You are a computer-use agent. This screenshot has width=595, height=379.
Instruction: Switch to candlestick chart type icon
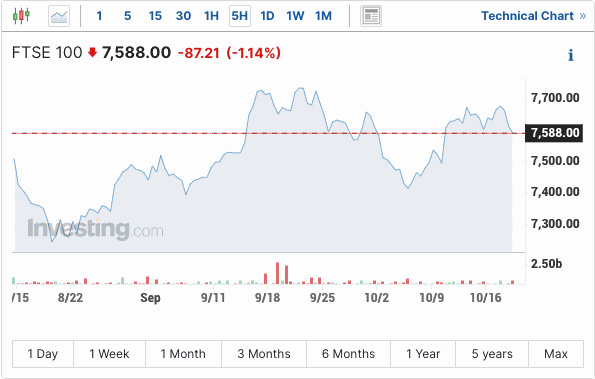point(21,16)
